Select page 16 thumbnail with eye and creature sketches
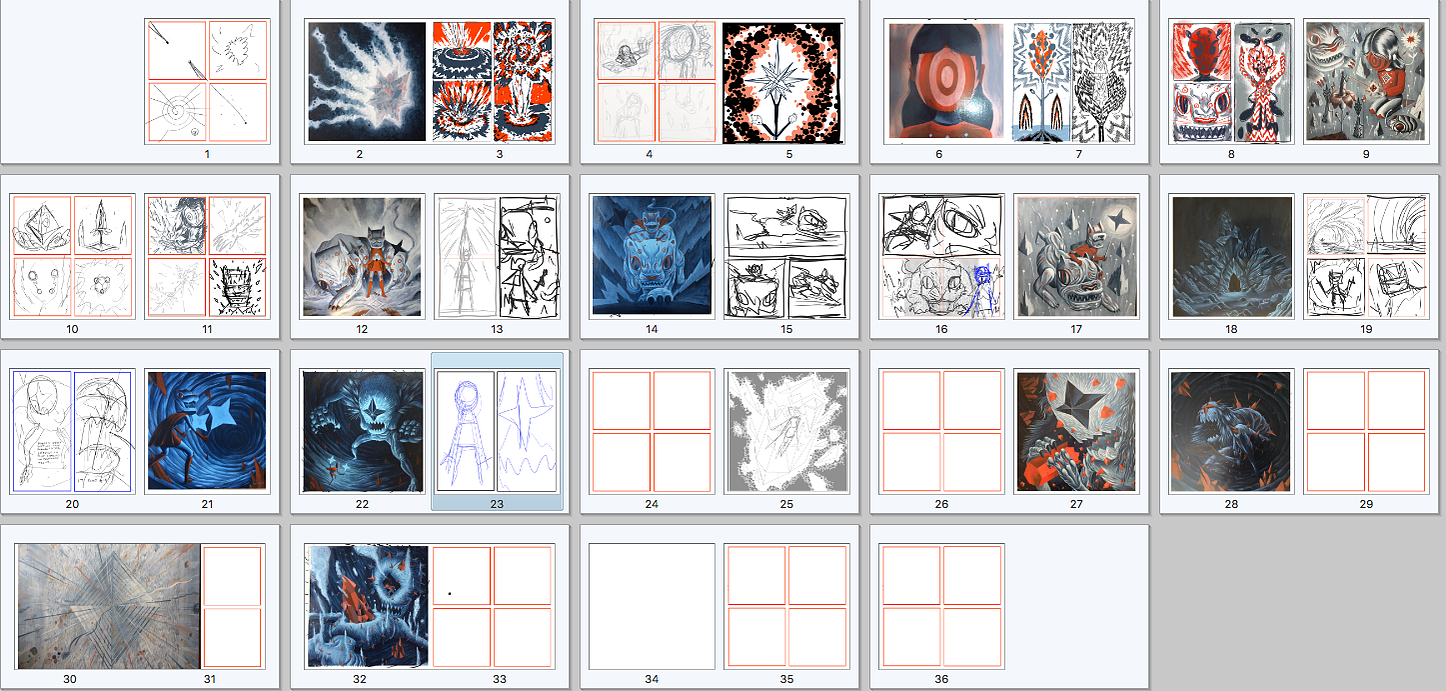Viewport: 1446px width, 691px height. pos(942,257)
